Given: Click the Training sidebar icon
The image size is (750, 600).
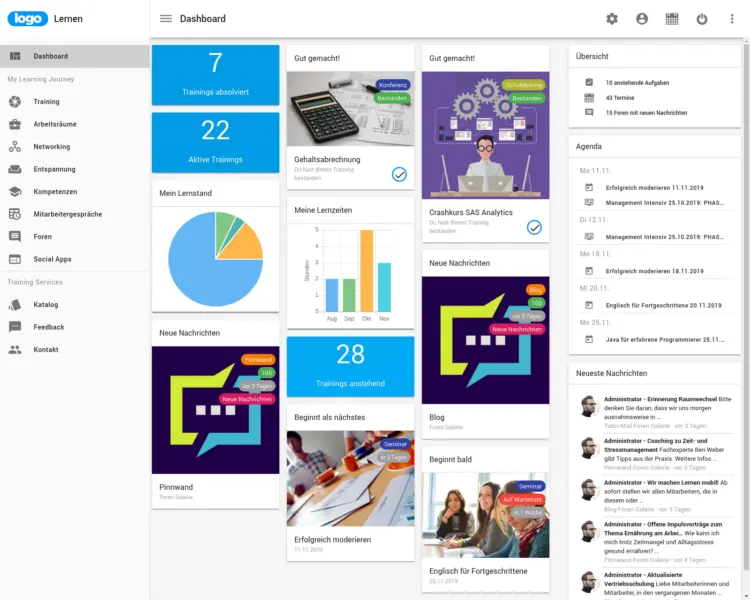Looking at the screenshot, I should (x=15, y=102).
